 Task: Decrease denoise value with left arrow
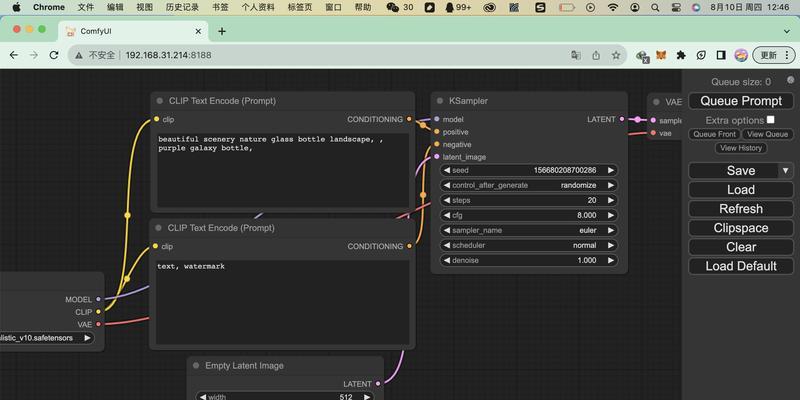coord(447,260)
